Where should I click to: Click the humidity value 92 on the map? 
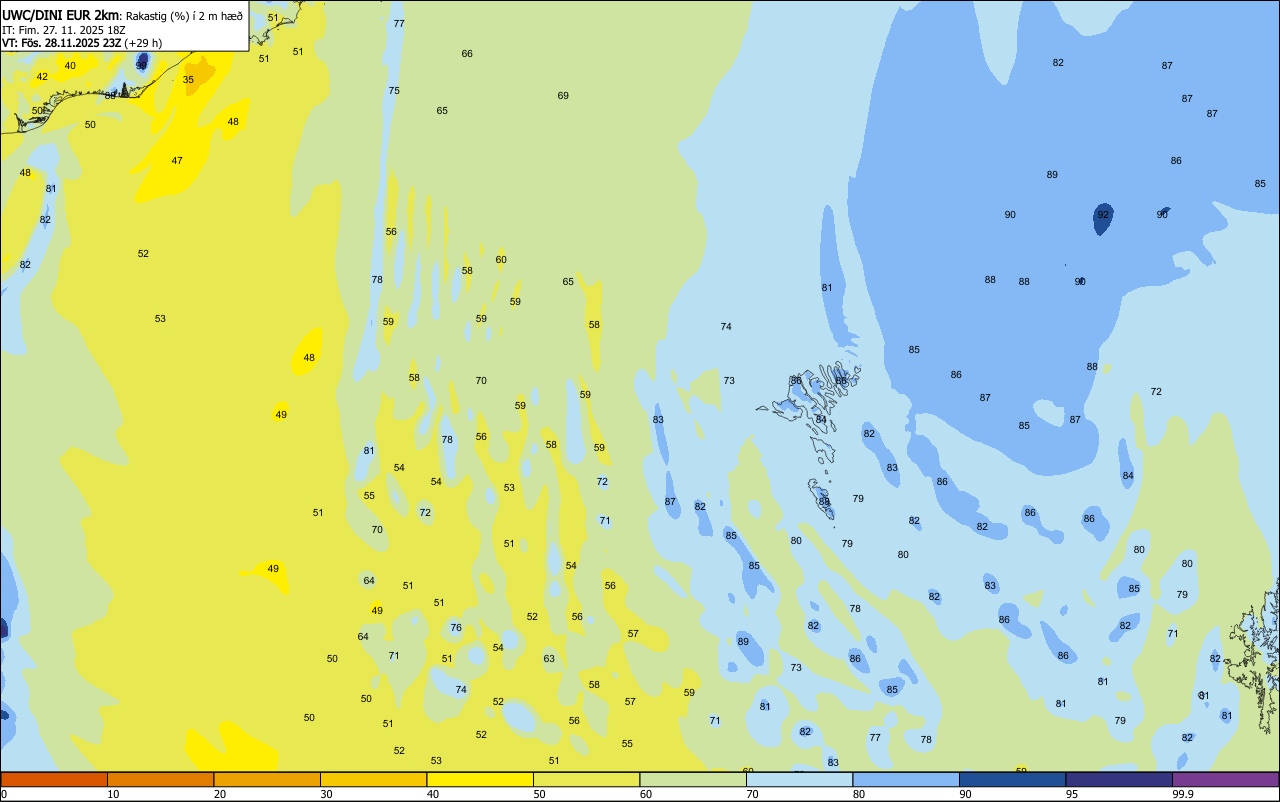(x=1103, y=214)
